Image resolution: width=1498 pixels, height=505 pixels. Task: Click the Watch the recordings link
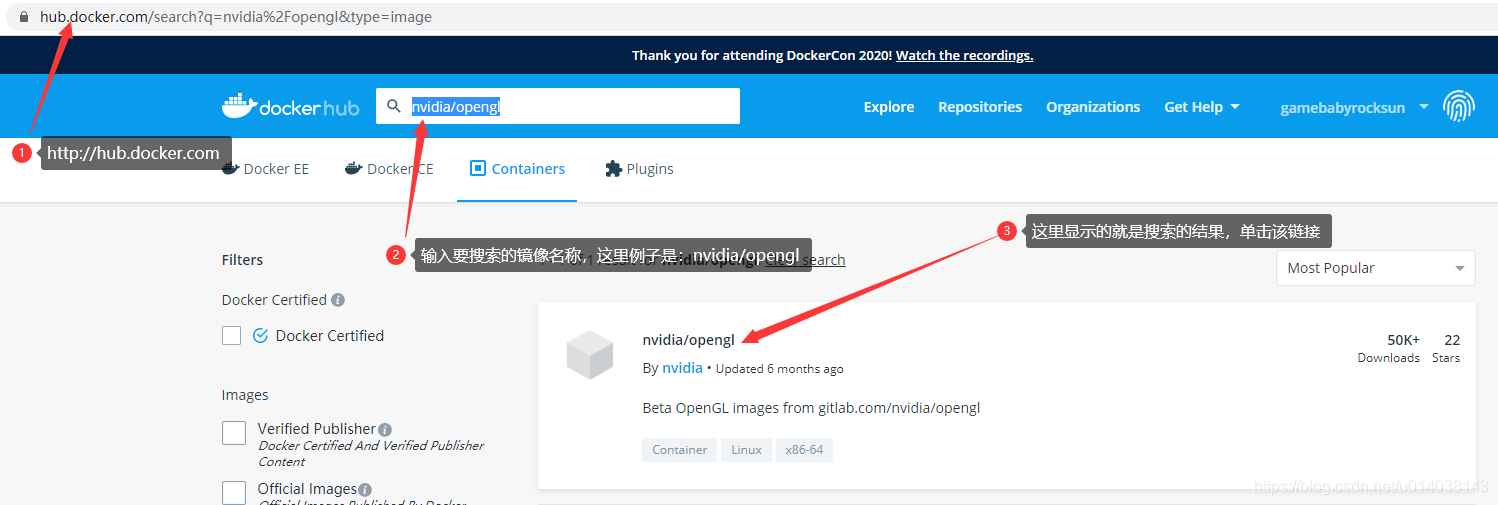(x=964, y=56)
